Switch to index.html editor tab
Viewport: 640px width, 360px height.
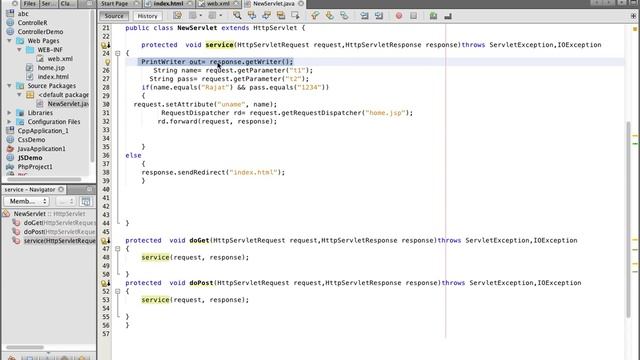coord(168,4)
